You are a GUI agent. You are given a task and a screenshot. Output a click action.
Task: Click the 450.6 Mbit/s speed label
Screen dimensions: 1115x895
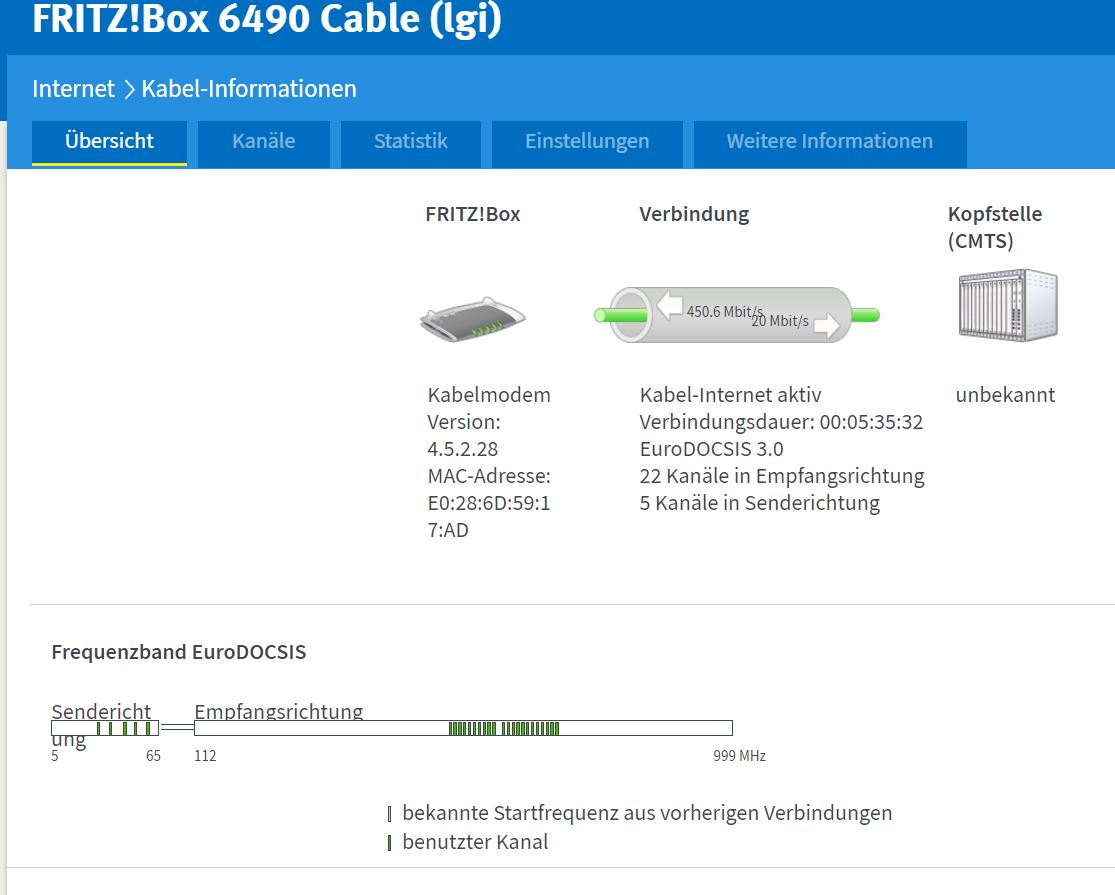click(x=725, y=311)
